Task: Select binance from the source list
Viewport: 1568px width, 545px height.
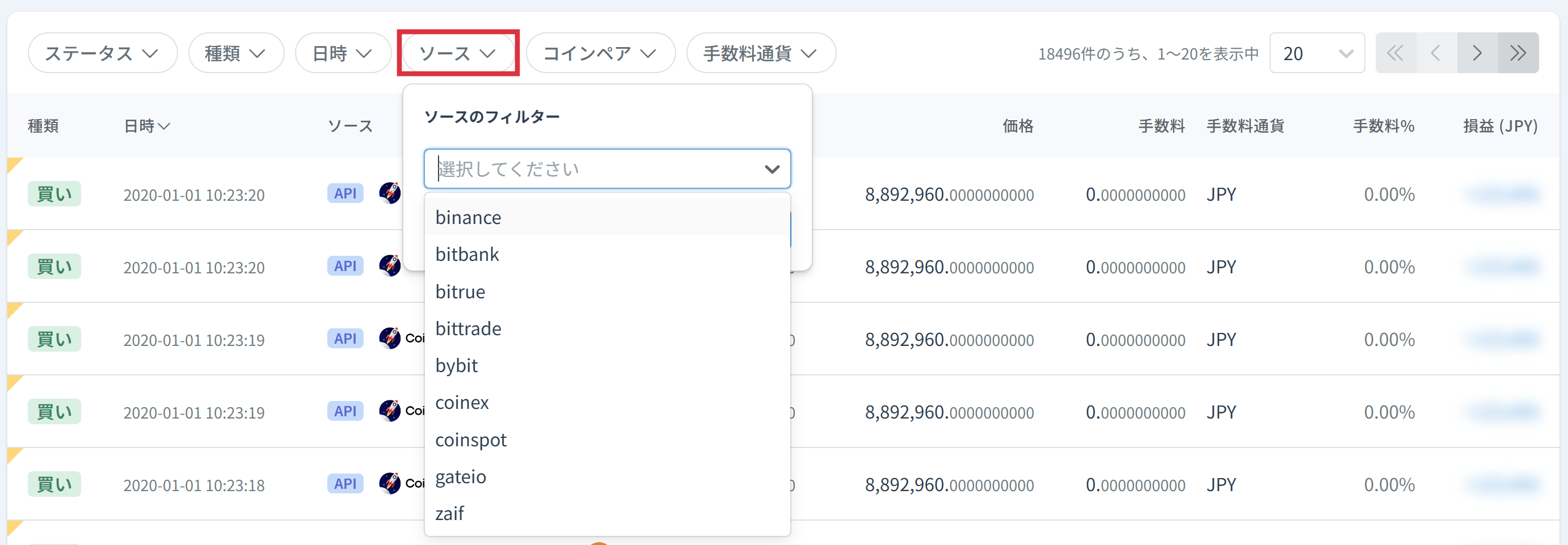Action: [608, 217]
